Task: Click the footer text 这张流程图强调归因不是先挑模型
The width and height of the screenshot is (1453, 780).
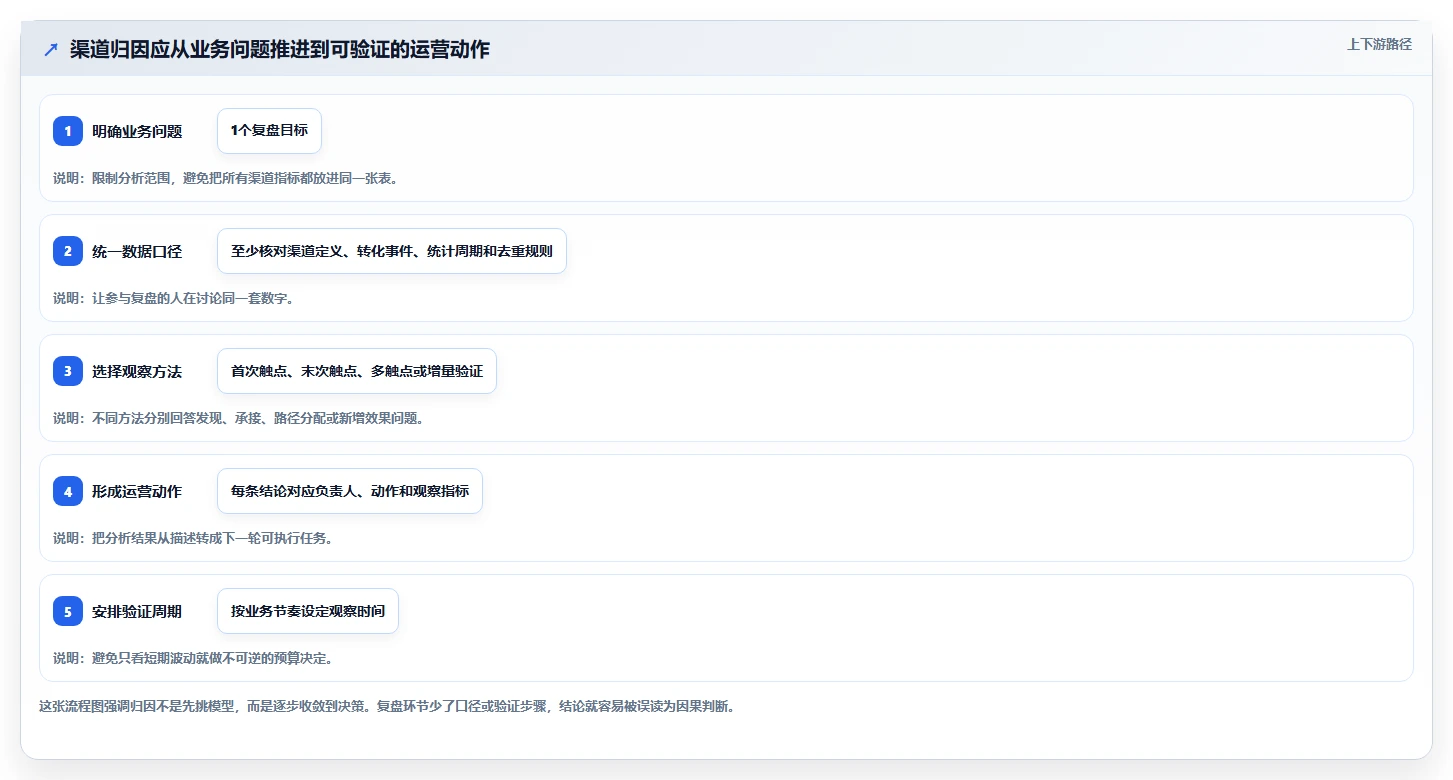Action: click(x=387, y=706)
